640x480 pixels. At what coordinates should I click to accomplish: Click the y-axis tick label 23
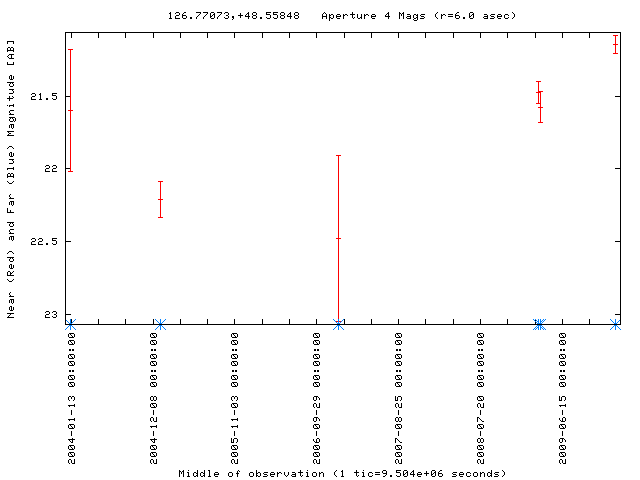pos(51,314)
